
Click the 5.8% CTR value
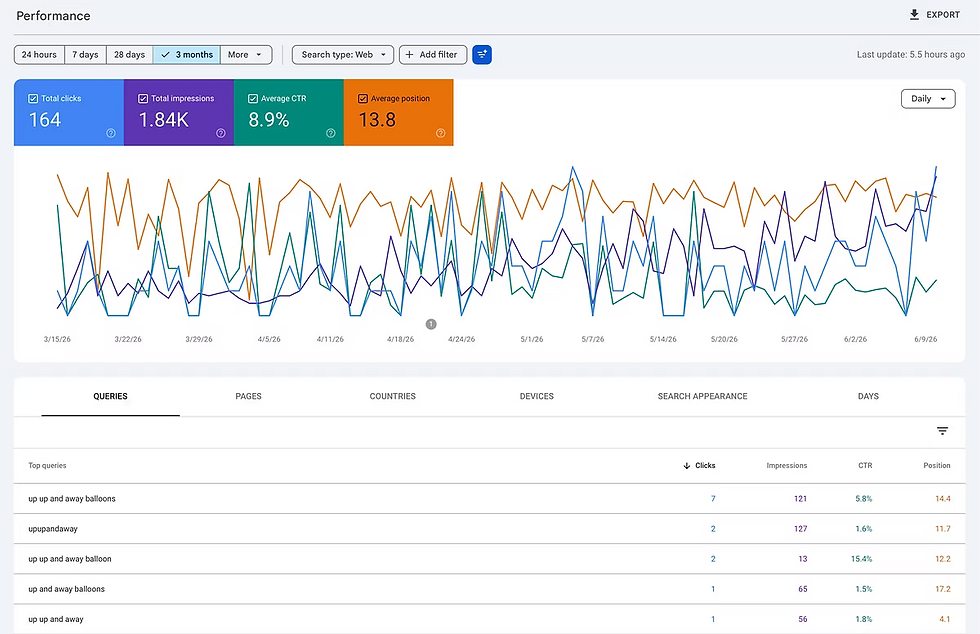[864, 498]
